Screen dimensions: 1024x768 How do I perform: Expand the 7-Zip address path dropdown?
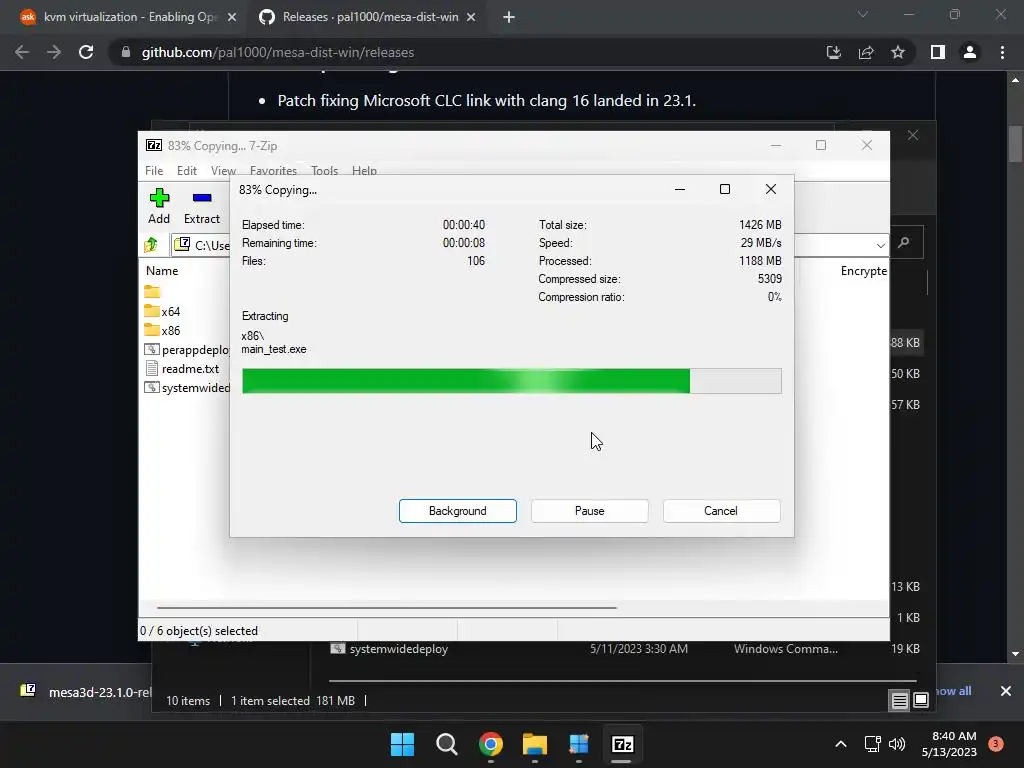(x=880, y=246)
